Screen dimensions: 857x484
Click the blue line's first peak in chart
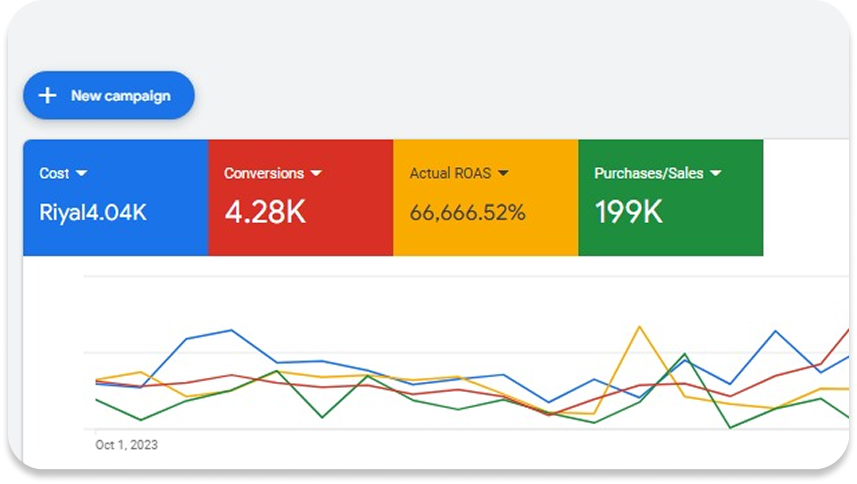point(231,330)
